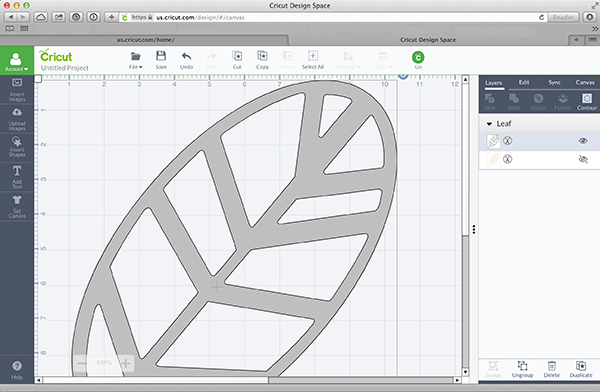This screenshot has height=392, width=600.
Task: Click the browser Share button
Action: coord(59,17)
